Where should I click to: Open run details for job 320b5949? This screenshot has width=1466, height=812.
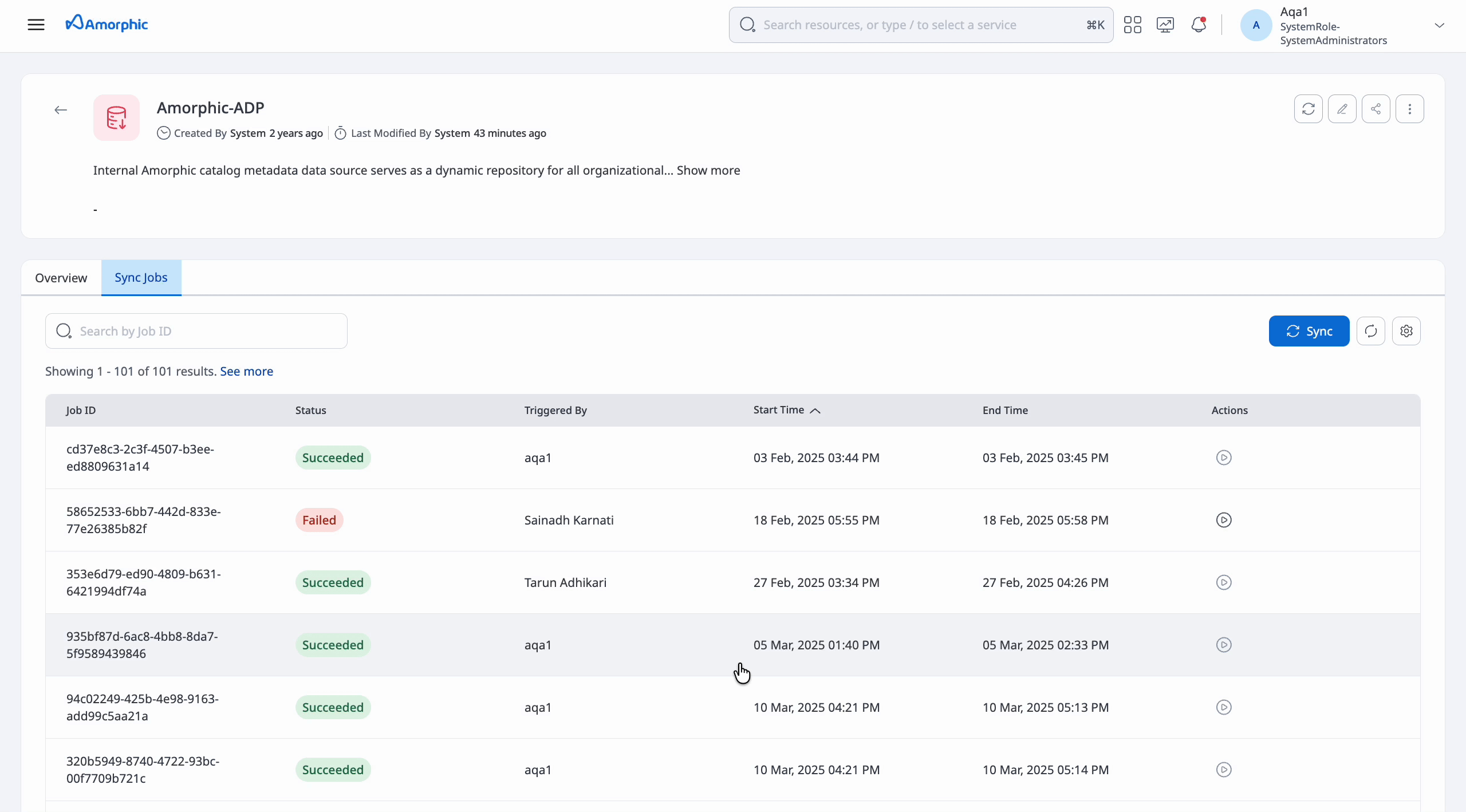[x=1224, y=770]
